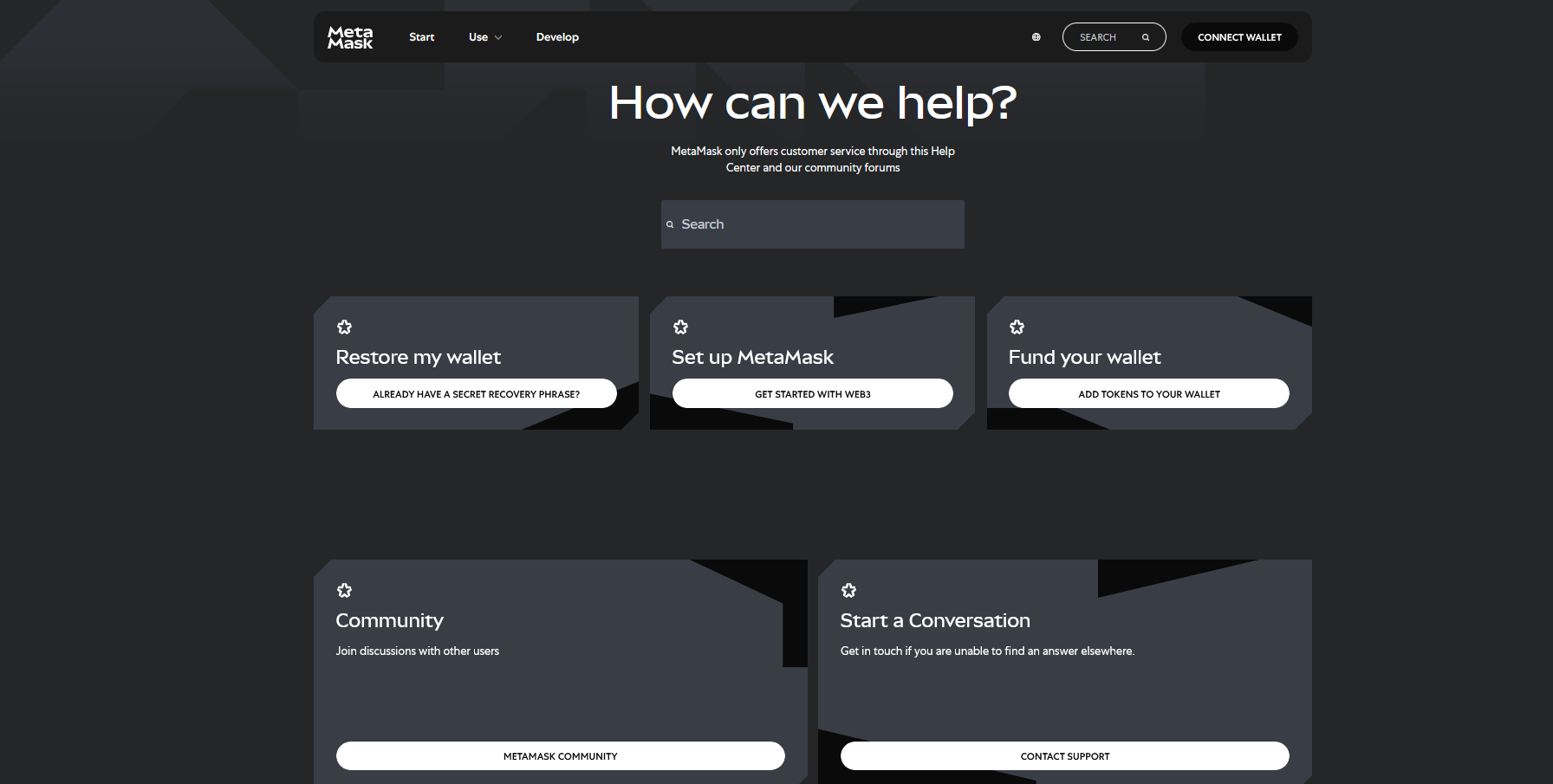Click the star icon on Restore my wallet card
This screenshot has width=1553, height=784.
pos(344,327)
